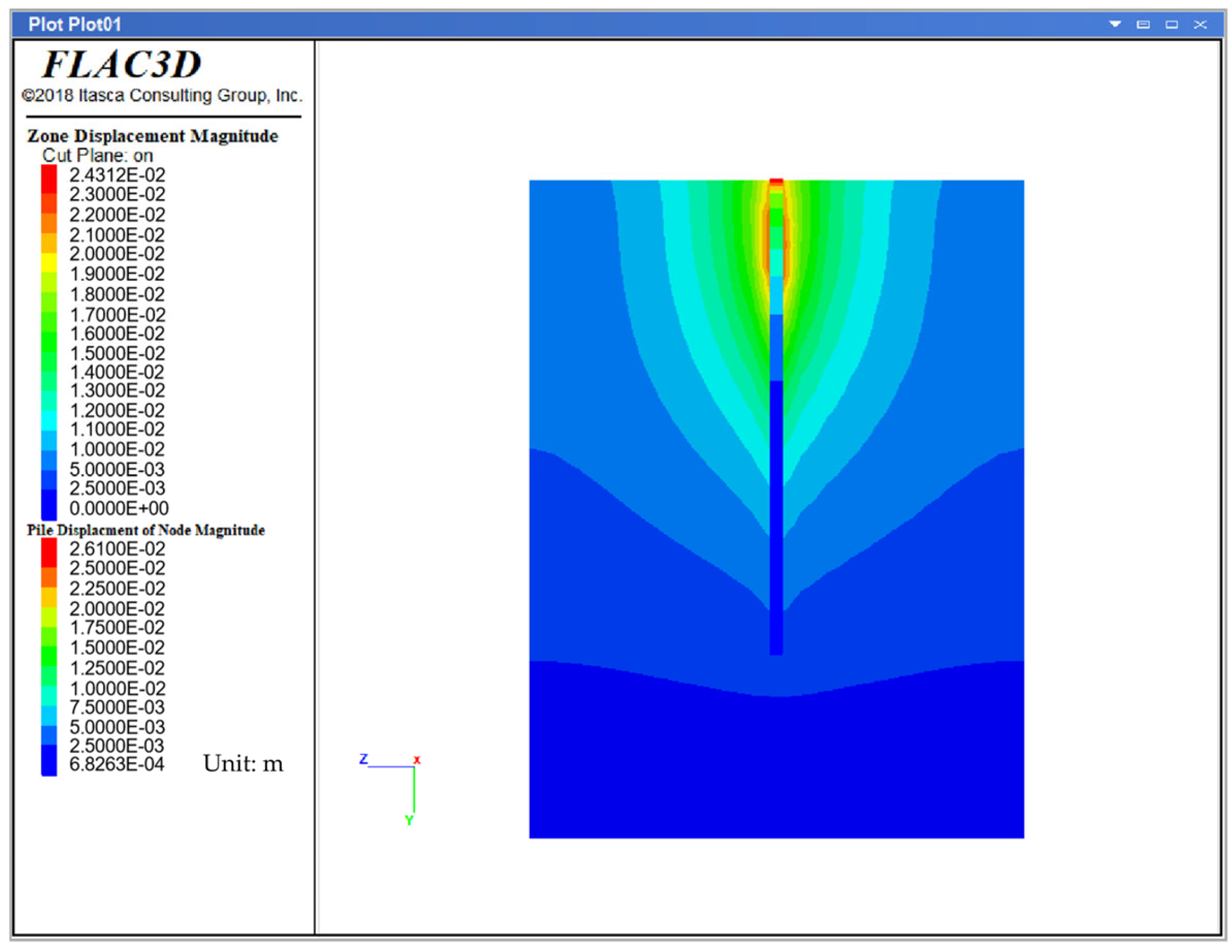1232x952 pixels.
Task: Open the plot pane dropdown arrow menu
Action: pos(1115,24)
